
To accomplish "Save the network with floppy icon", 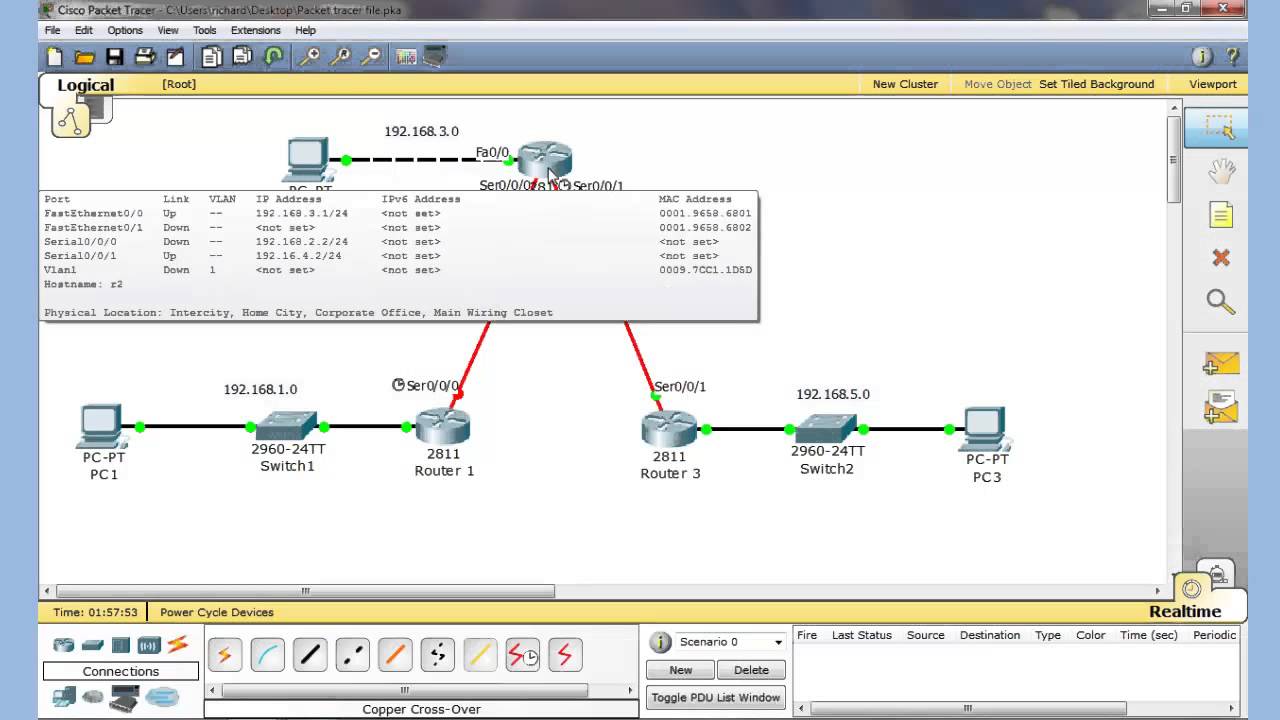I will point(115,57).
